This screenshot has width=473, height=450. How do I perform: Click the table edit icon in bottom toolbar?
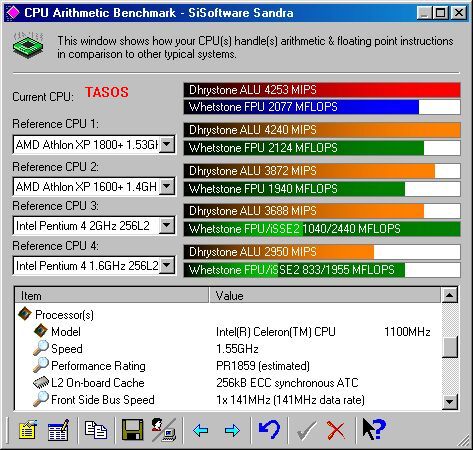pos(59,430)
